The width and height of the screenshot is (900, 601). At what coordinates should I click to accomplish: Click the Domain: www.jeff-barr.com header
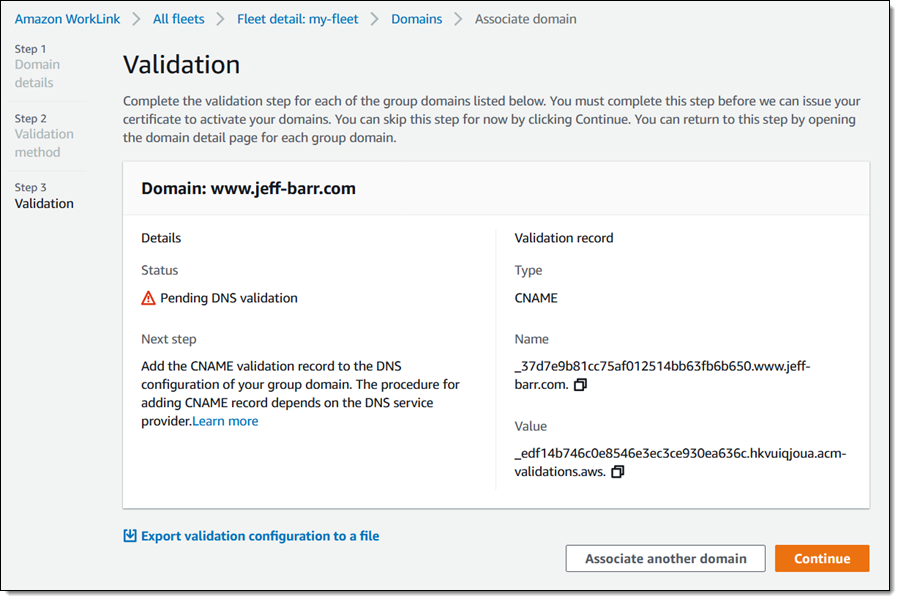click(x=248, y=188)
